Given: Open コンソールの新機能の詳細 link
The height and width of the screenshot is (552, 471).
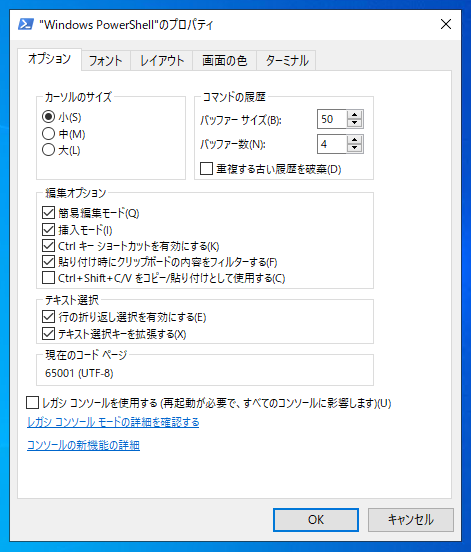Looking at the screenshot, I should 83,445.
